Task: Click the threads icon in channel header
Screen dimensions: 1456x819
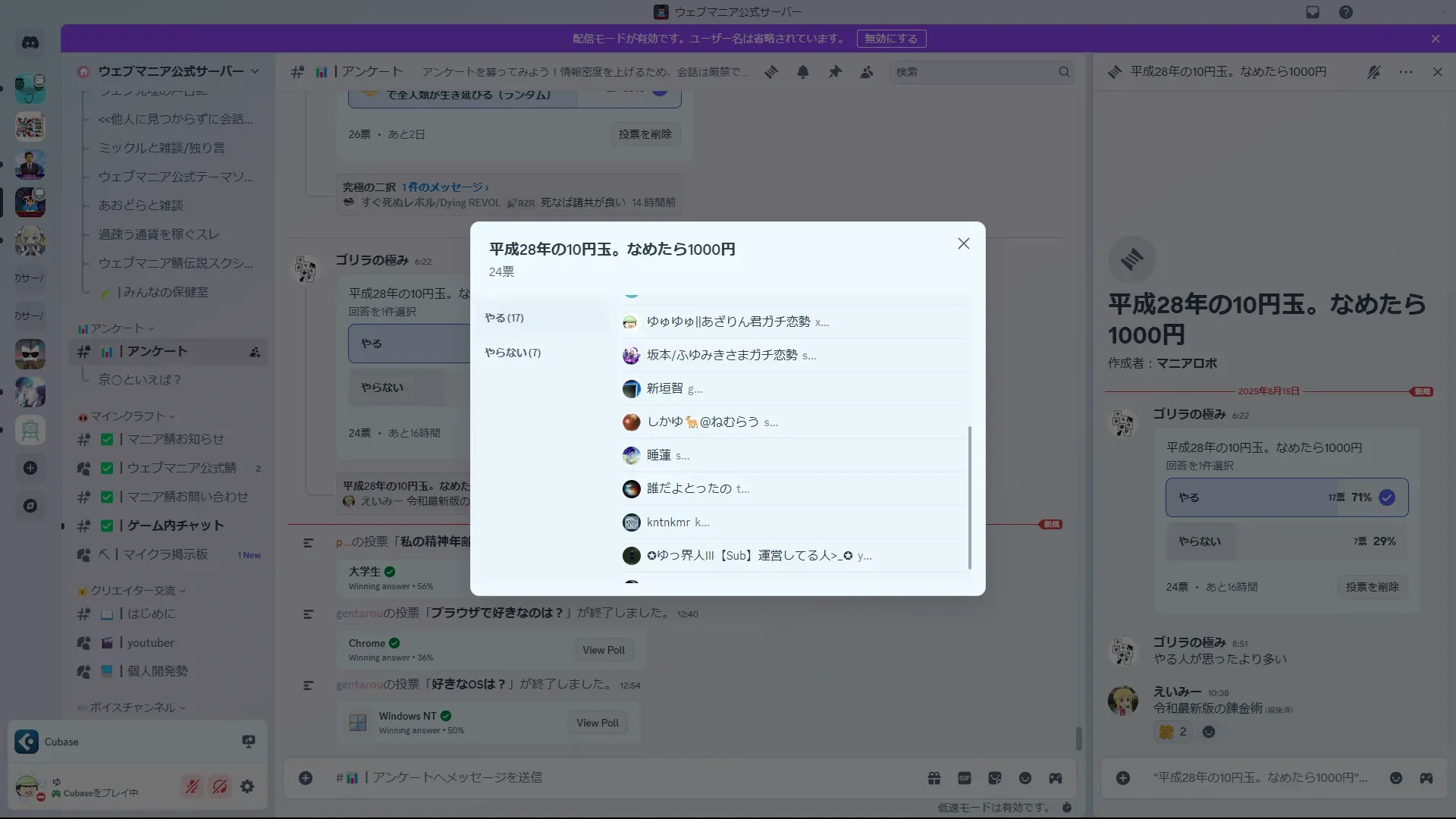Action: coord(771,72)
